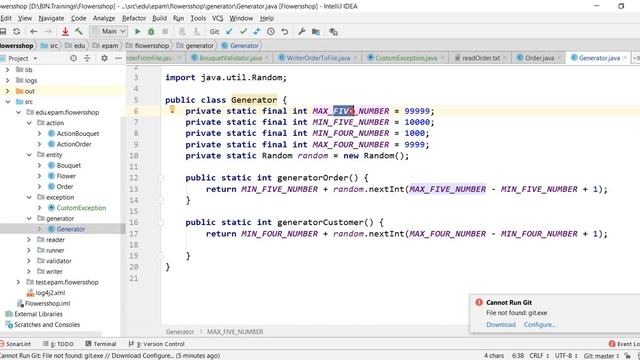Collapse the entity package
This screenshot has width=640, height=360.
29,155
